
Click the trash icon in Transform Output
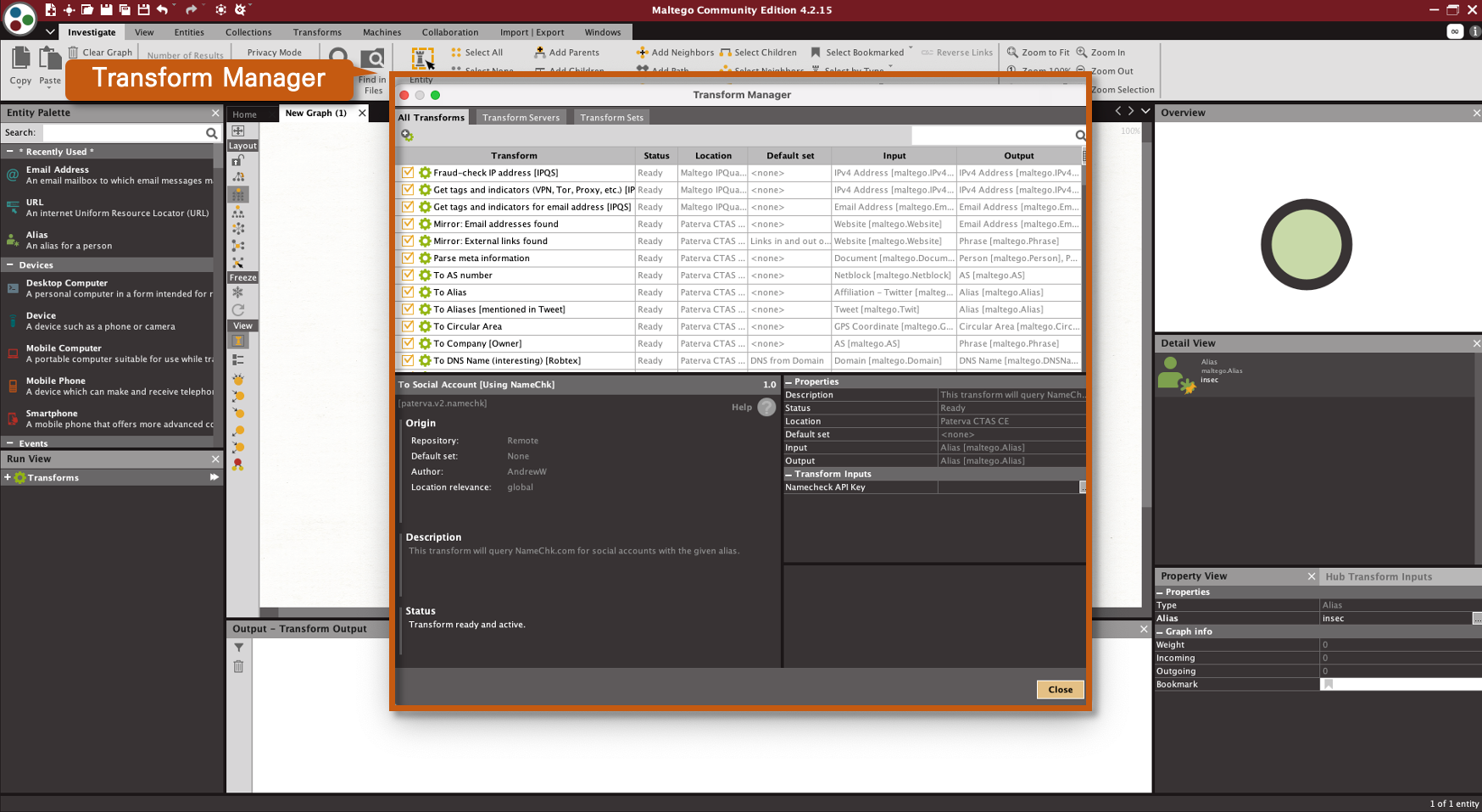pyautogui.click(x=238, y=666)
